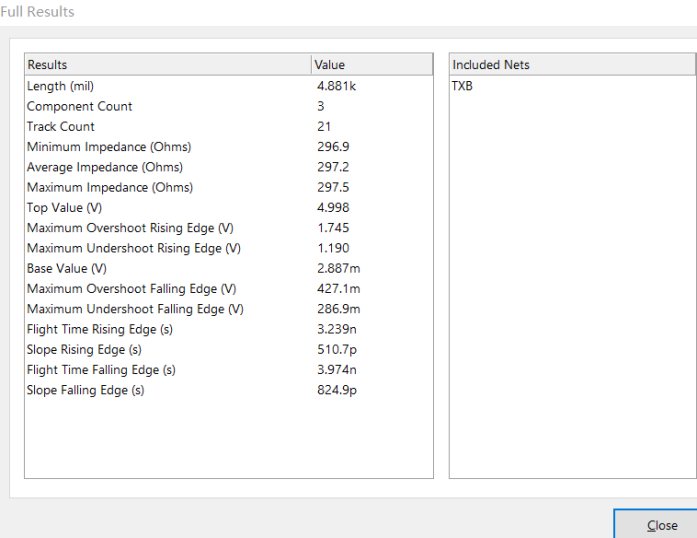
Task: Select the TXB net entry
Action: [462, 86]
